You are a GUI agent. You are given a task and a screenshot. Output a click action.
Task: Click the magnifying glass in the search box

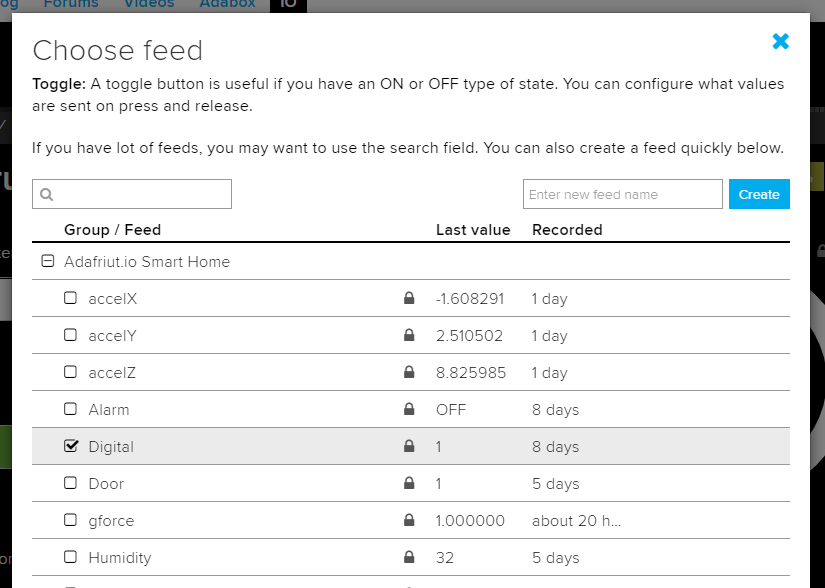[48, 193]
